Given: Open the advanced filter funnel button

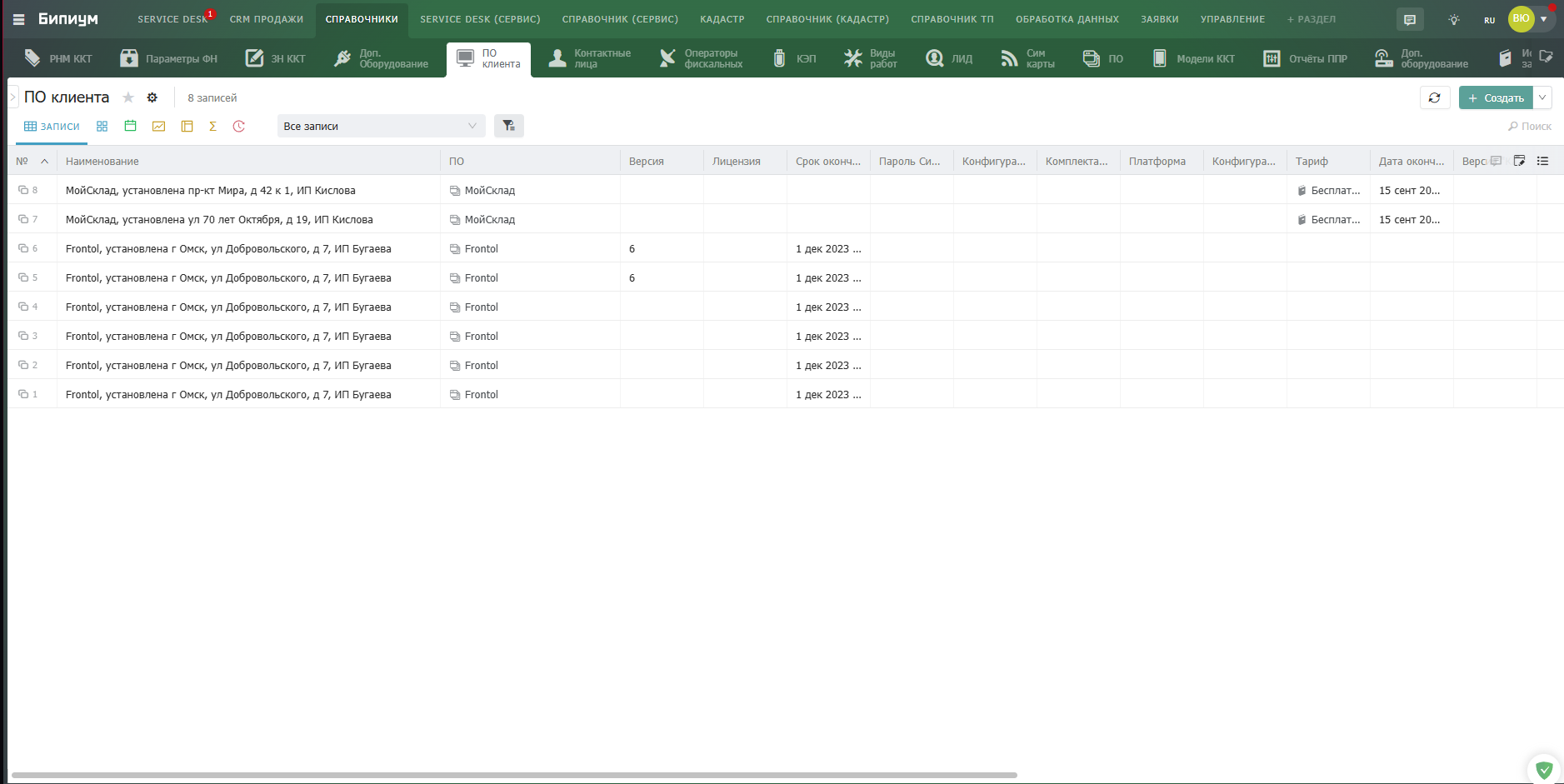Looking at the screenshot, I should 509,126.
